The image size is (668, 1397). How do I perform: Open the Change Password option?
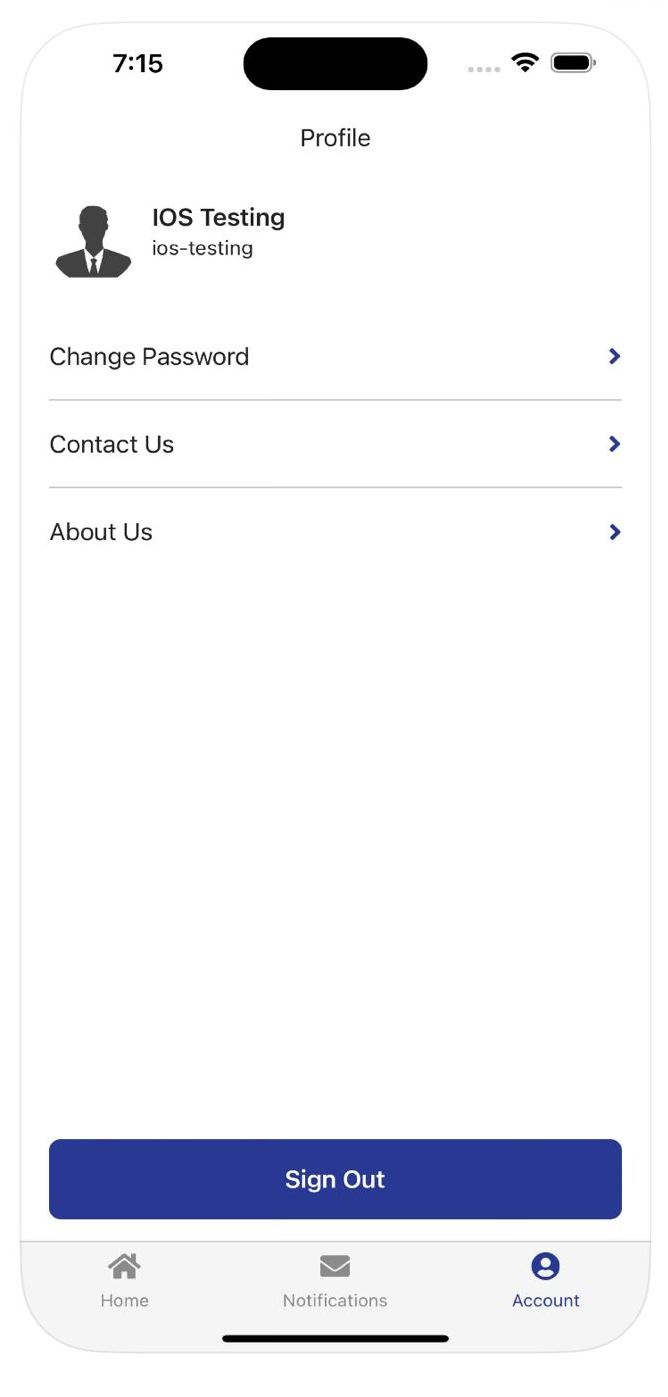[149, 357]
